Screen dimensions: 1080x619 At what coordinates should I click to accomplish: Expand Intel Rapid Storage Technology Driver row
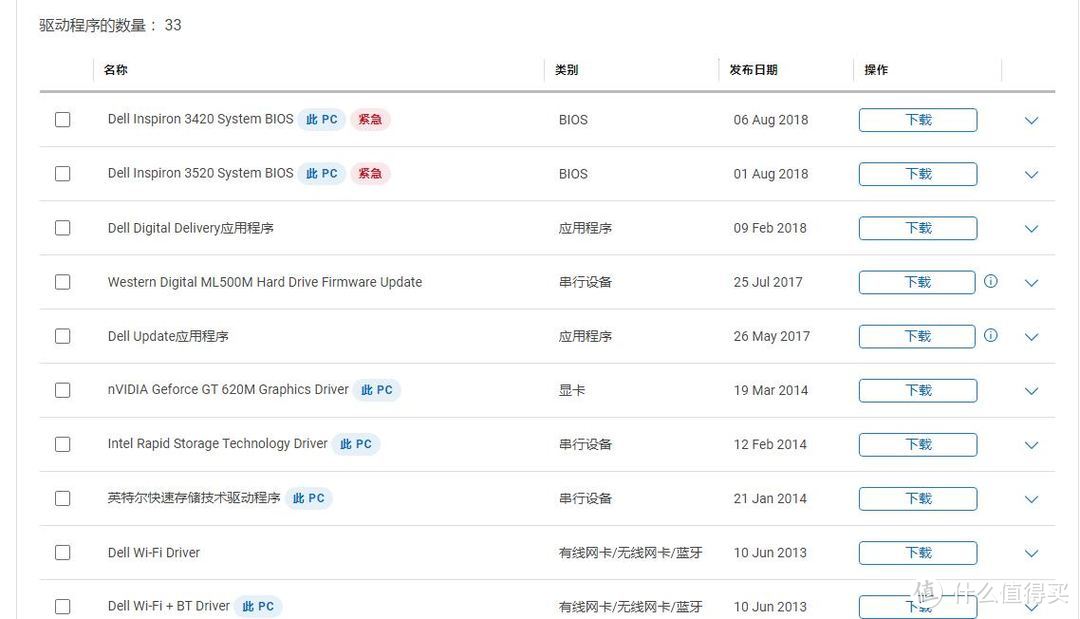click(1031, 445)
